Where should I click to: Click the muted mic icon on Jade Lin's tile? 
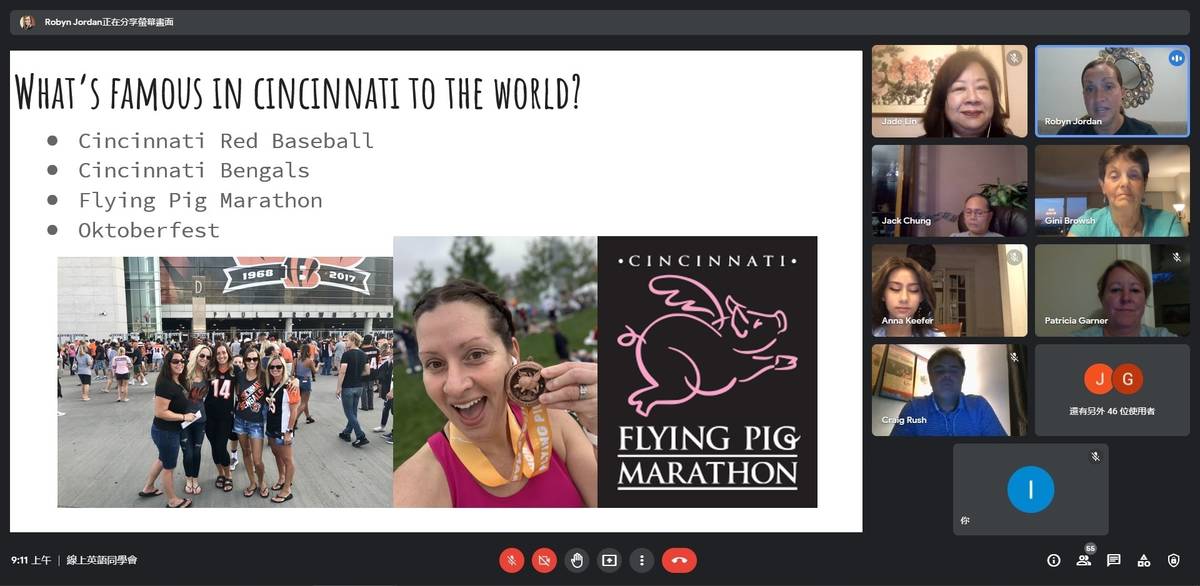(x=1014, y=58)
